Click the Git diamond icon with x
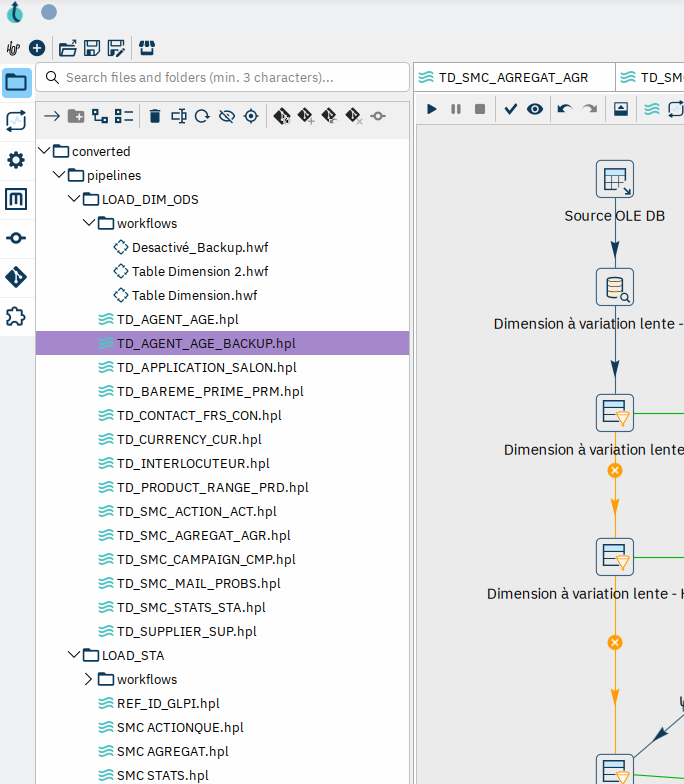The height and width of the screenshot is (784, 684). (x=354, y=116)
